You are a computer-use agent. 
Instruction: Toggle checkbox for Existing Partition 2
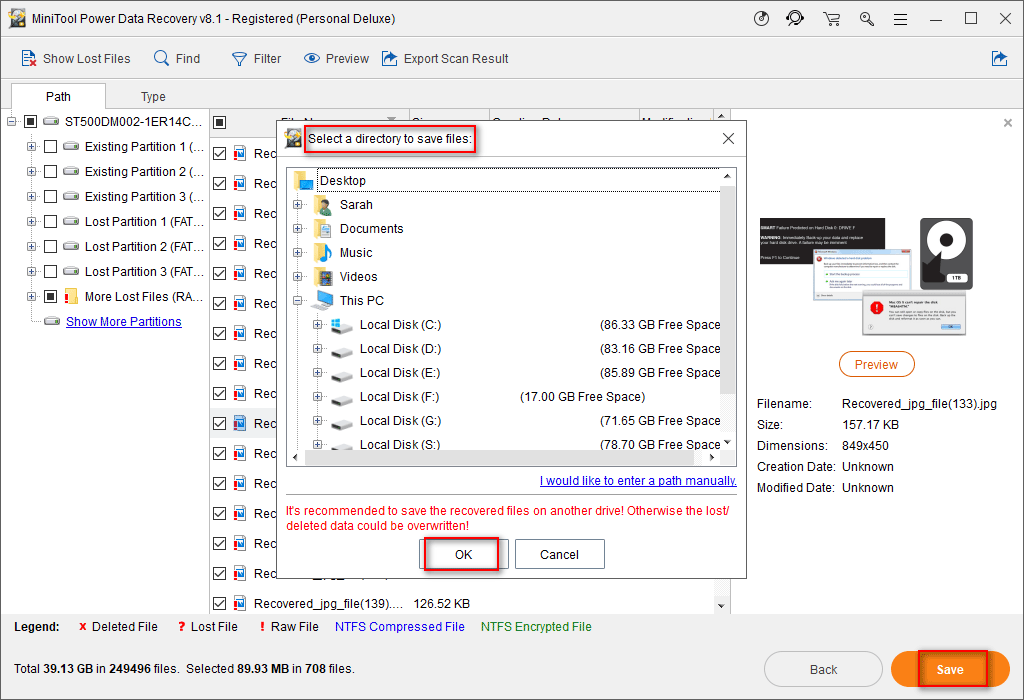pos(50,172)
